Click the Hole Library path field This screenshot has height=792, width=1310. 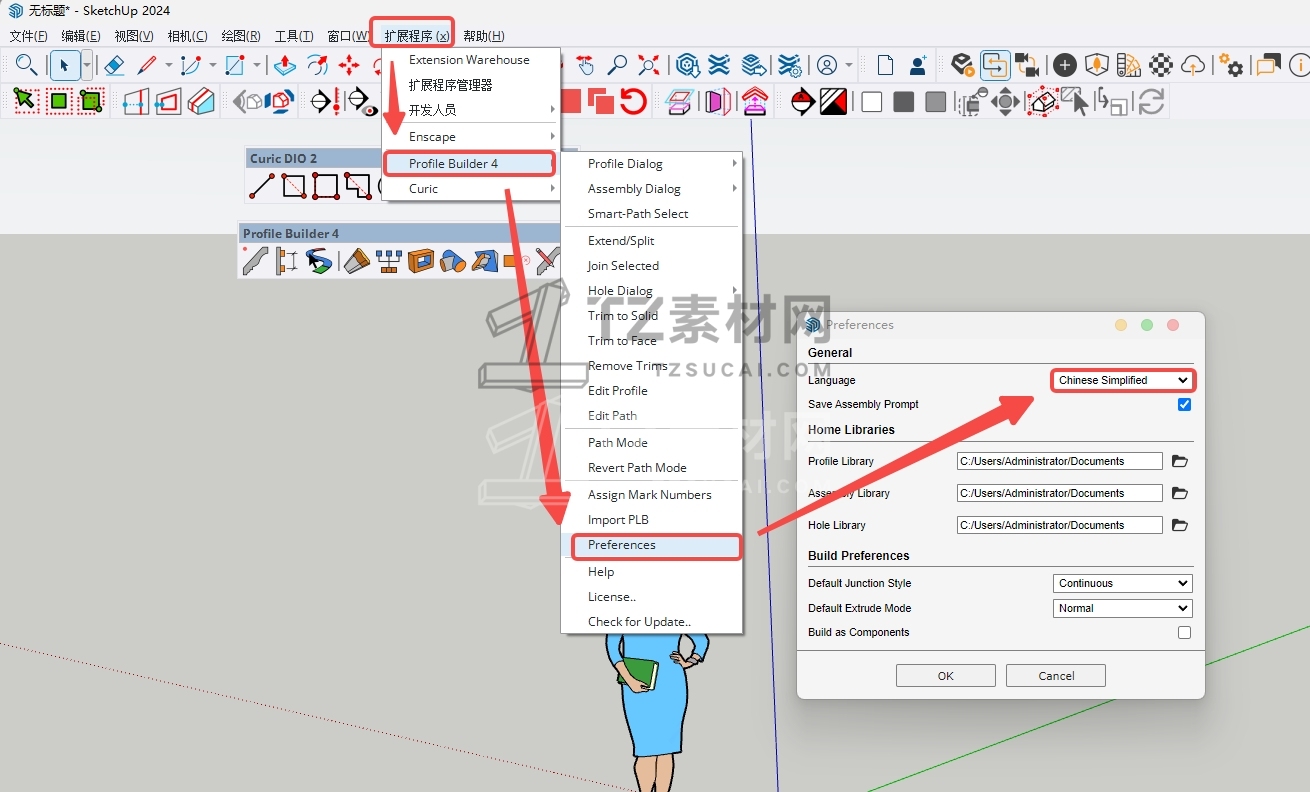[x=1060, y=525]
